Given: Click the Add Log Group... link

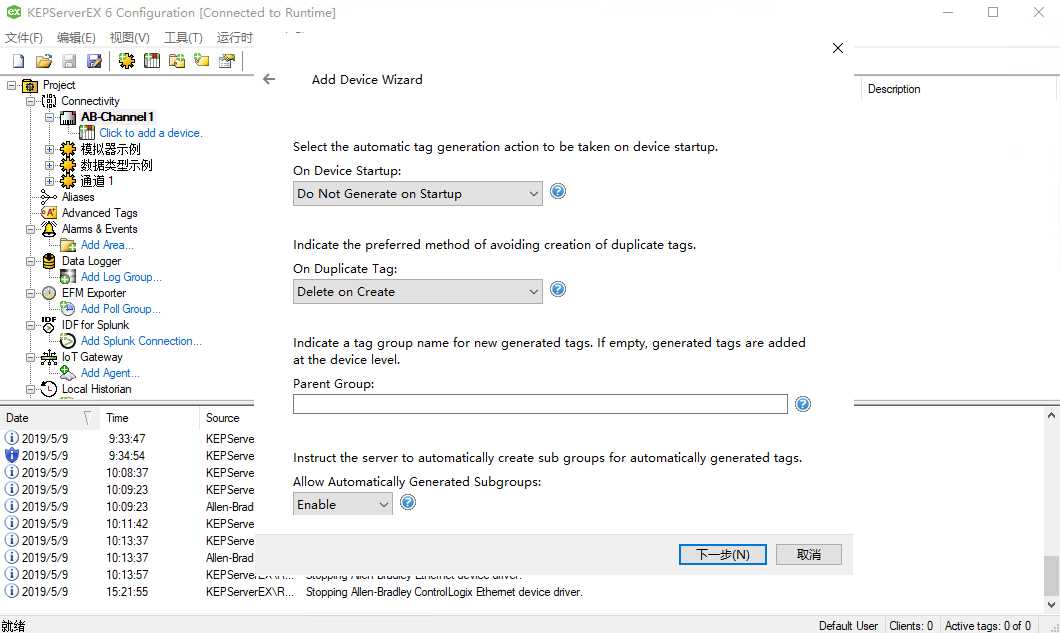Looking at the screenshot, I should pyautogui.click(x=121, y=277).
